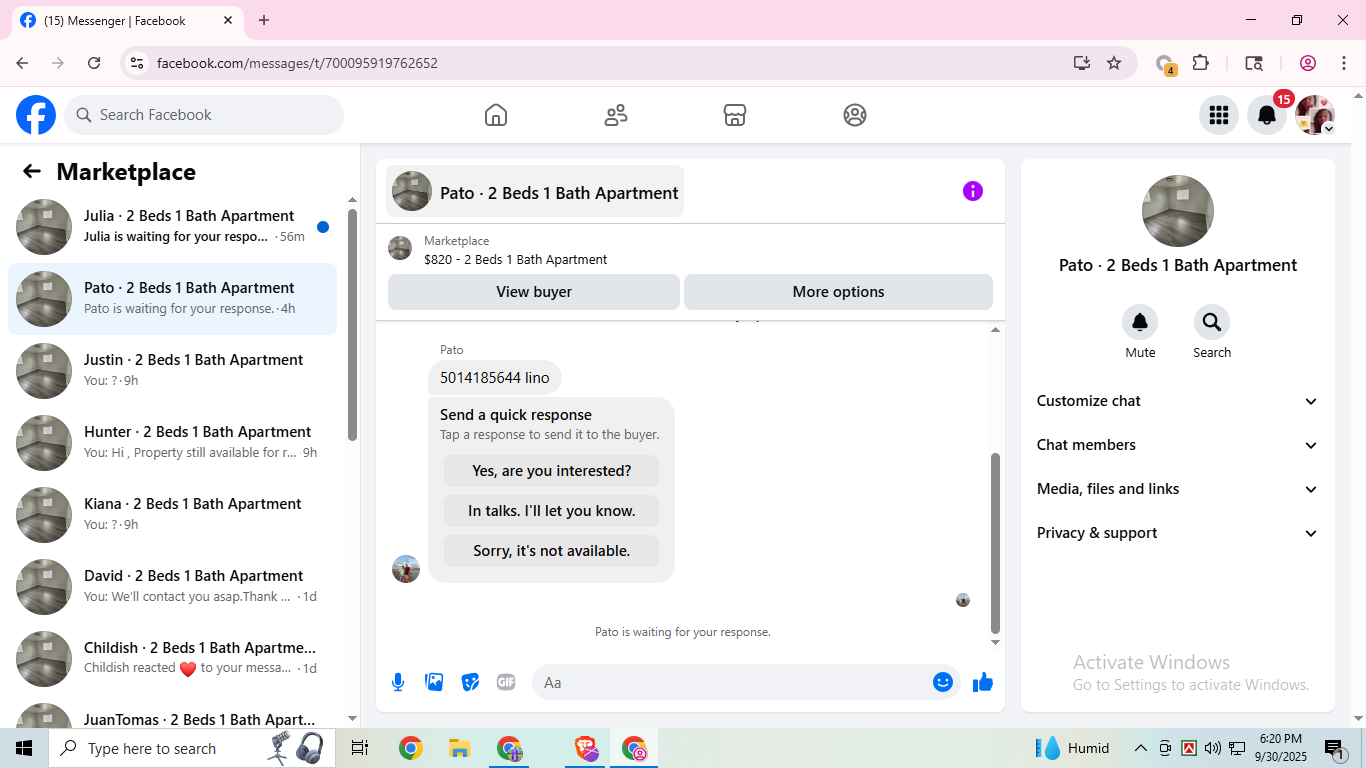Image resolution: width=1366 pixels, height=768 pixels.
Task: Click the browser Back arrow
Action: [22, 63]
